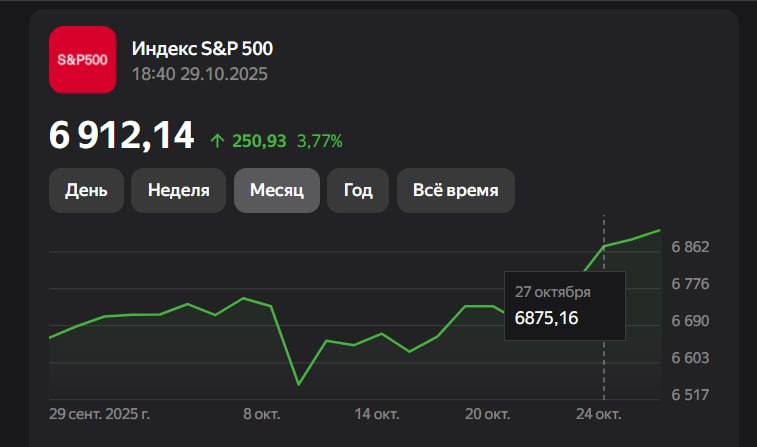Choose the Месяц period tab
Viewport: 757px width, 447px height.
[276, 190]
